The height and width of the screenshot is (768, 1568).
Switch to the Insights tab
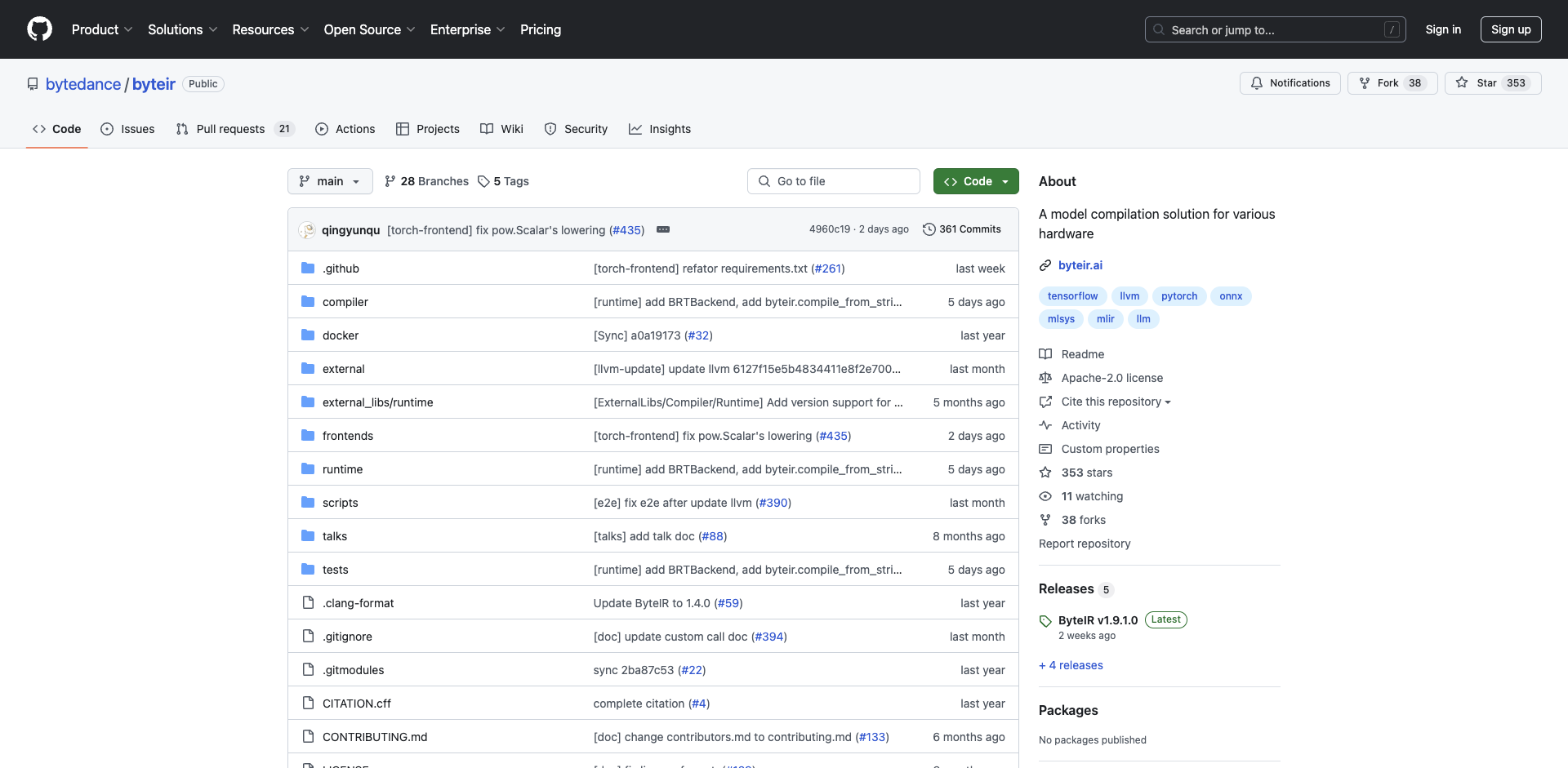point(660,129)
